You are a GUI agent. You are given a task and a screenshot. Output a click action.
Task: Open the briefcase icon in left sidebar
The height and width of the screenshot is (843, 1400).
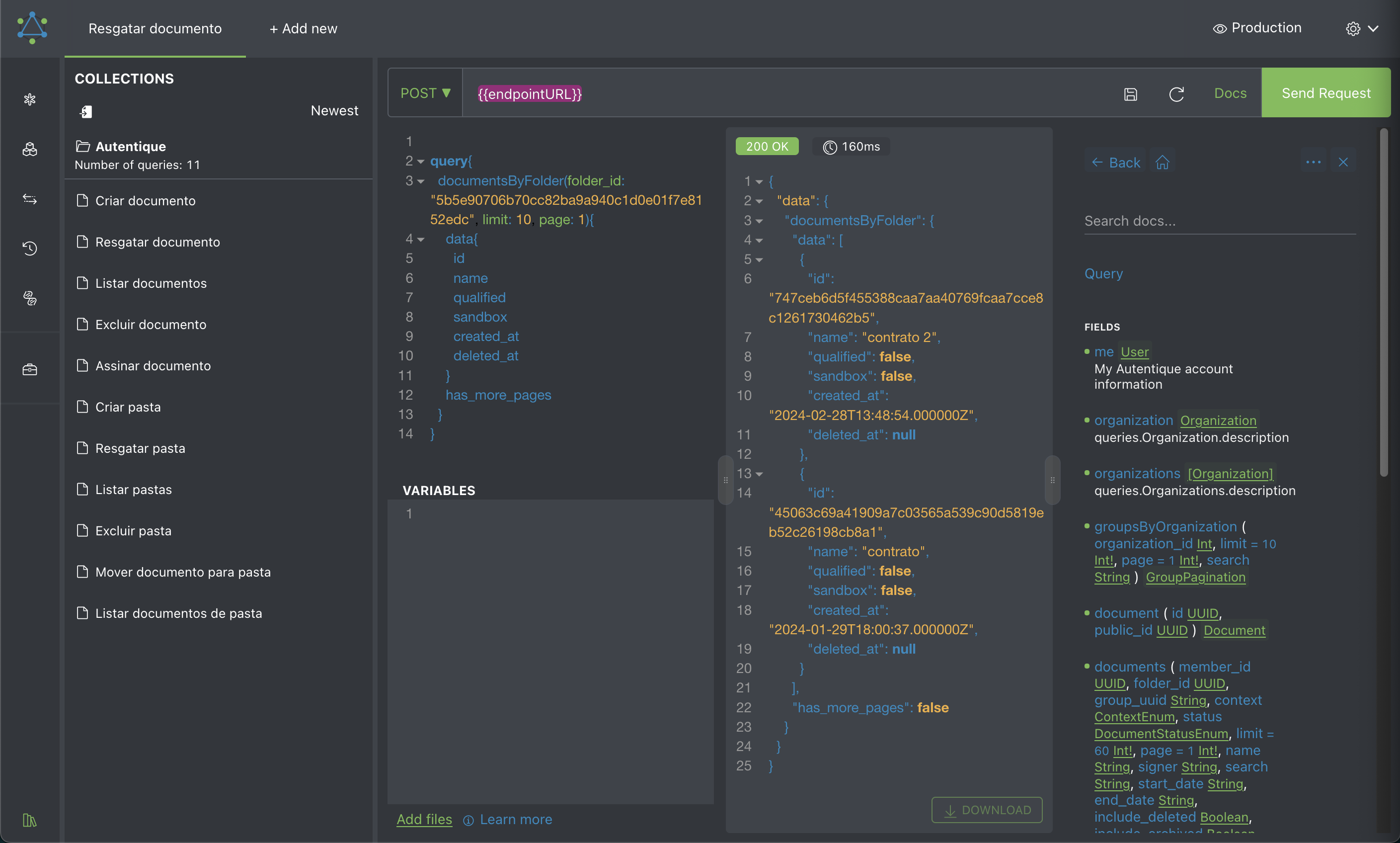29,370
